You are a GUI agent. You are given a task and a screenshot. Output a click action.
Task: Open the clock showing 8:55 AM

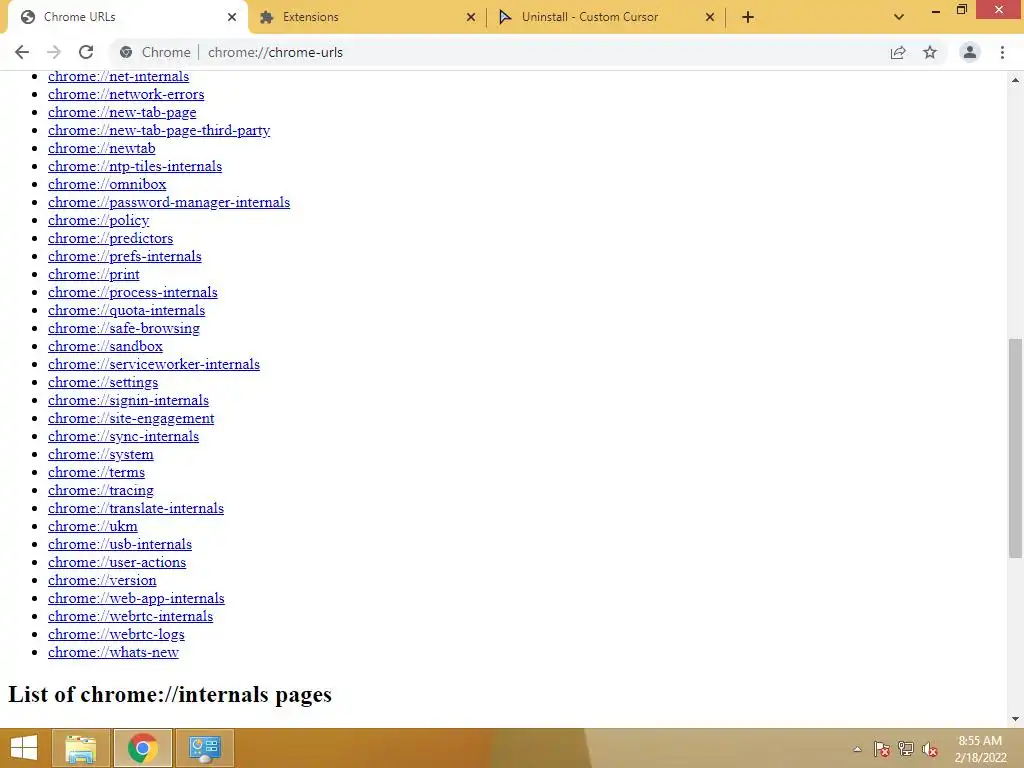click(x=980, y=749)
